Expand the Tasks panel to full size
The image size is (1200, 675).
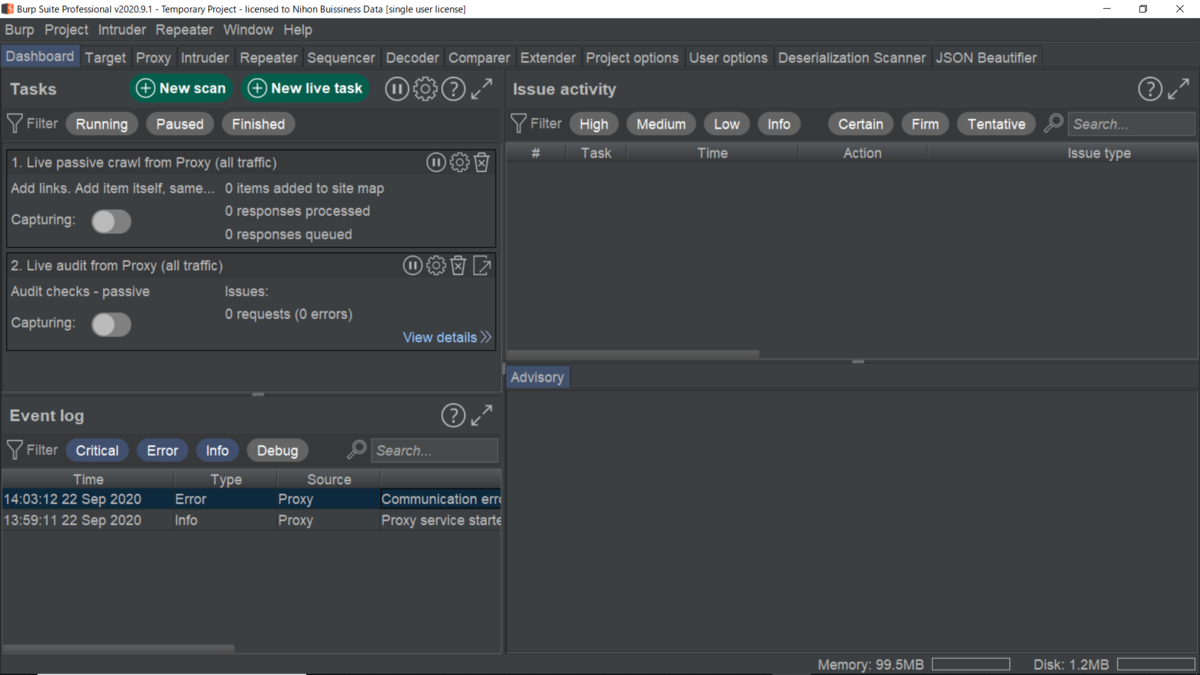coord(482,89)
